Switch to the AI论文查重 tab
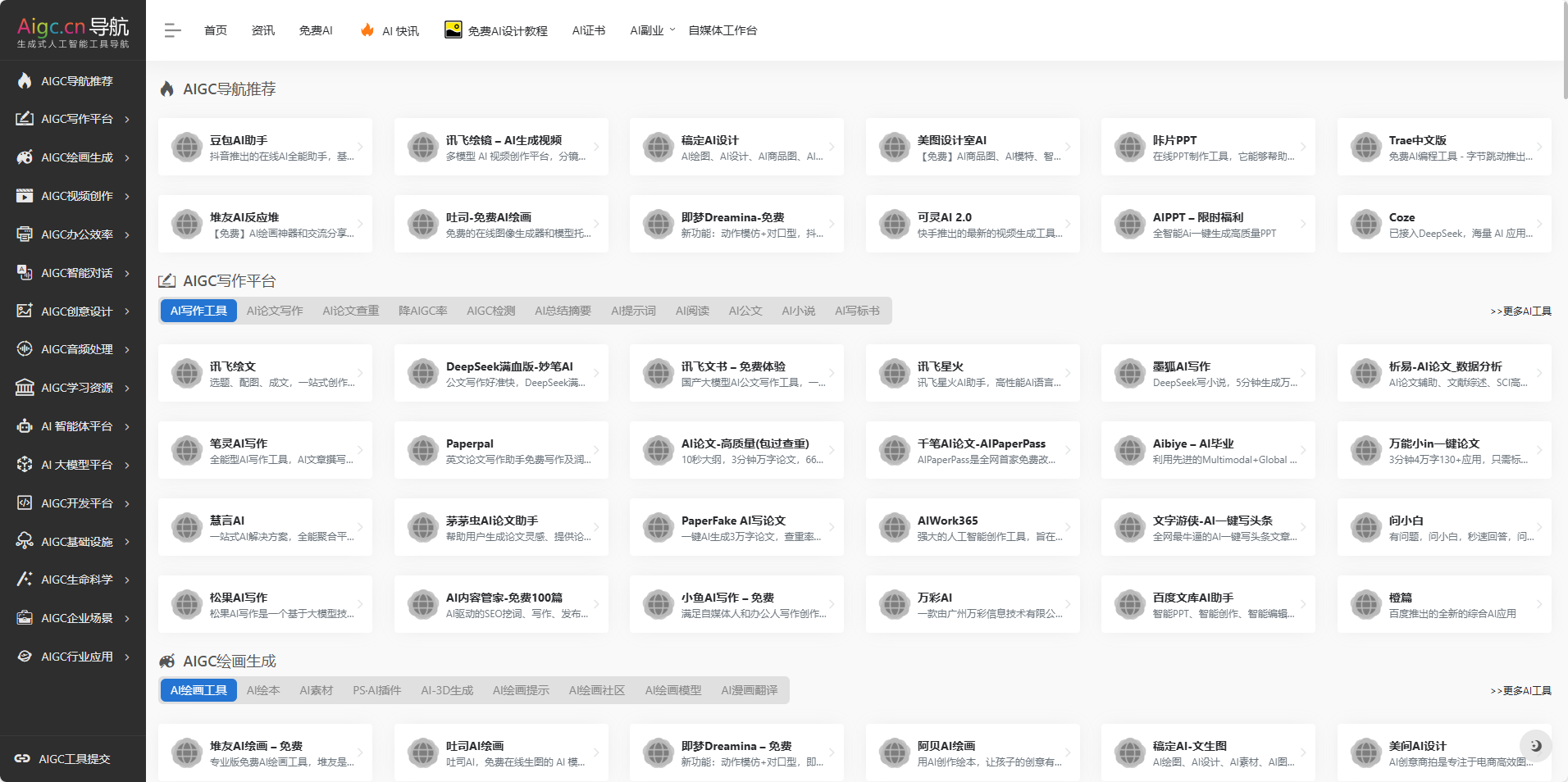Viewport: 1568px width, 782px height. tap(350, 311)
